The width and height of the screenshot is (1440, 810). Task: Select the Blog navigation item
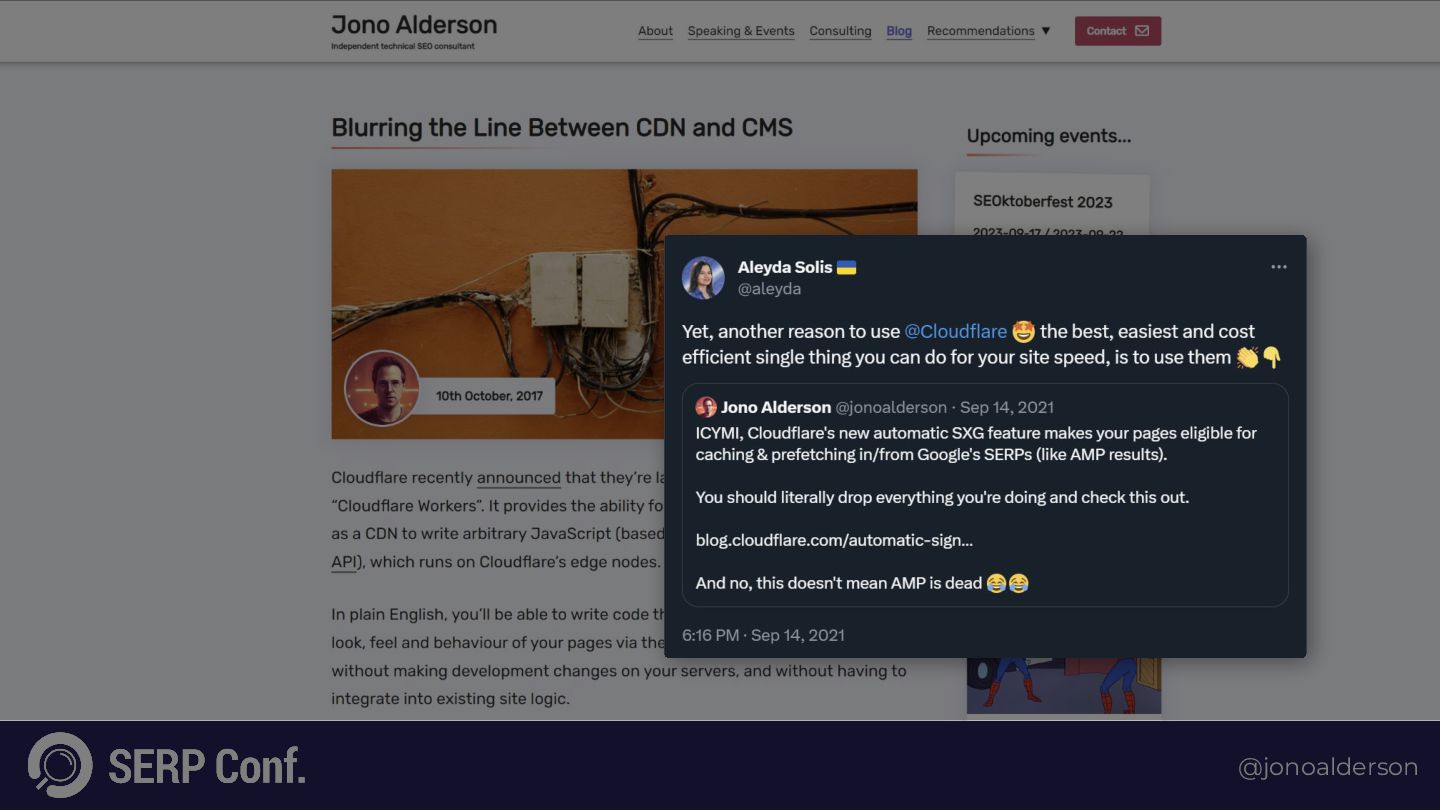click(899, 31)
